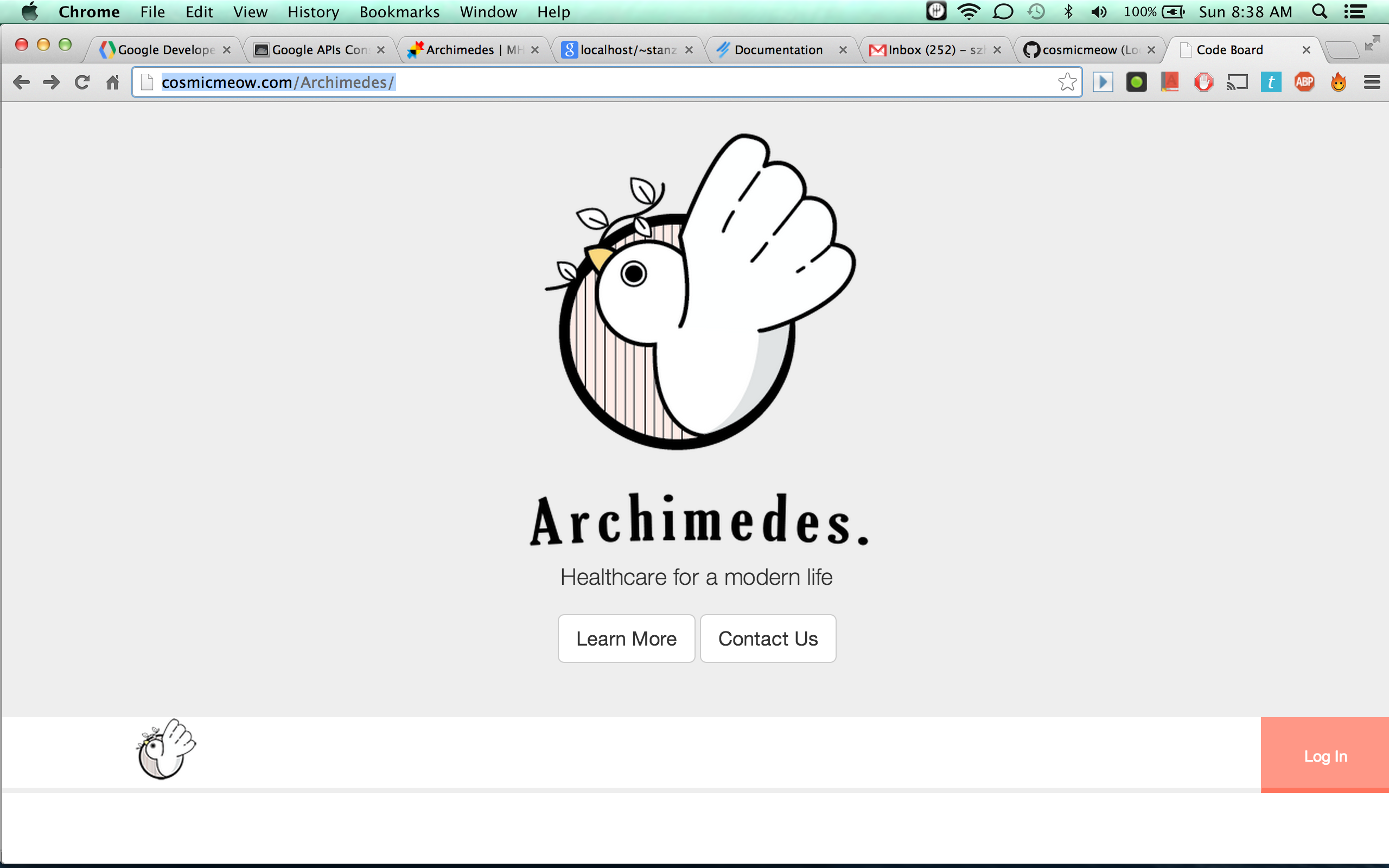This screenshot has width=1389, height=868.
Task: Open the Bookmarks menu
Action: pos(399,12)
